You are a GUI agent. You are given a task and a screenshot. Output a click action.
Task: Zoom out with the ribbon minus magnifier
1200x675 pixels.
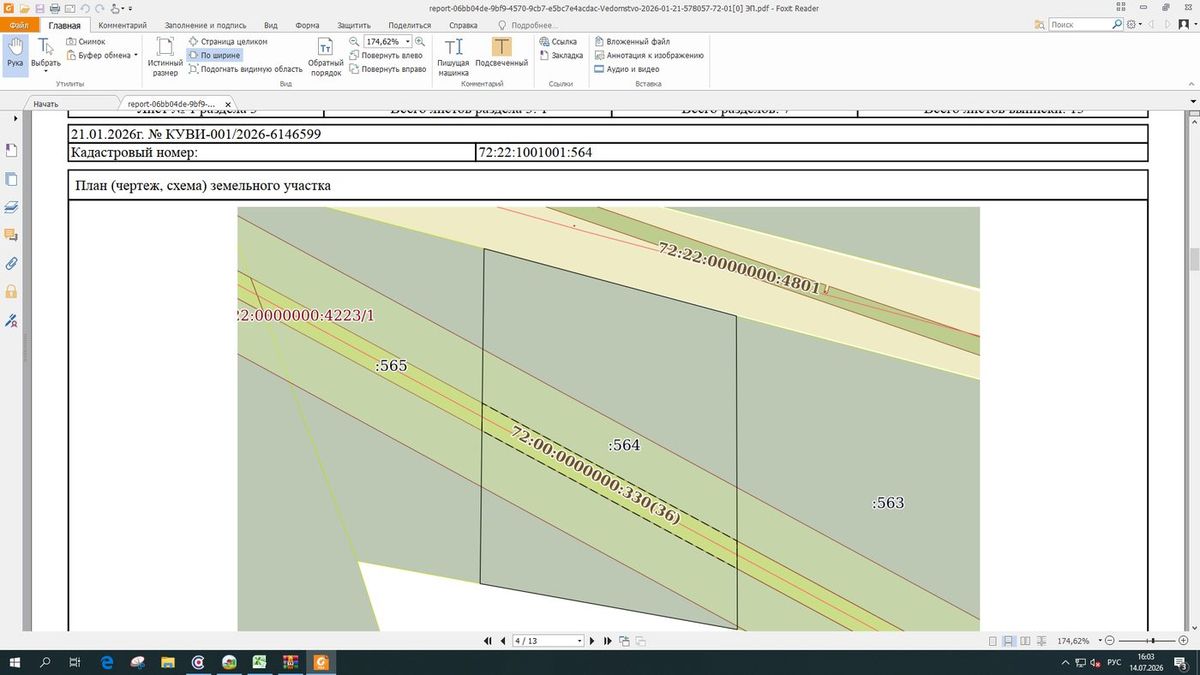pyautogui.click(x=354, y=42)
